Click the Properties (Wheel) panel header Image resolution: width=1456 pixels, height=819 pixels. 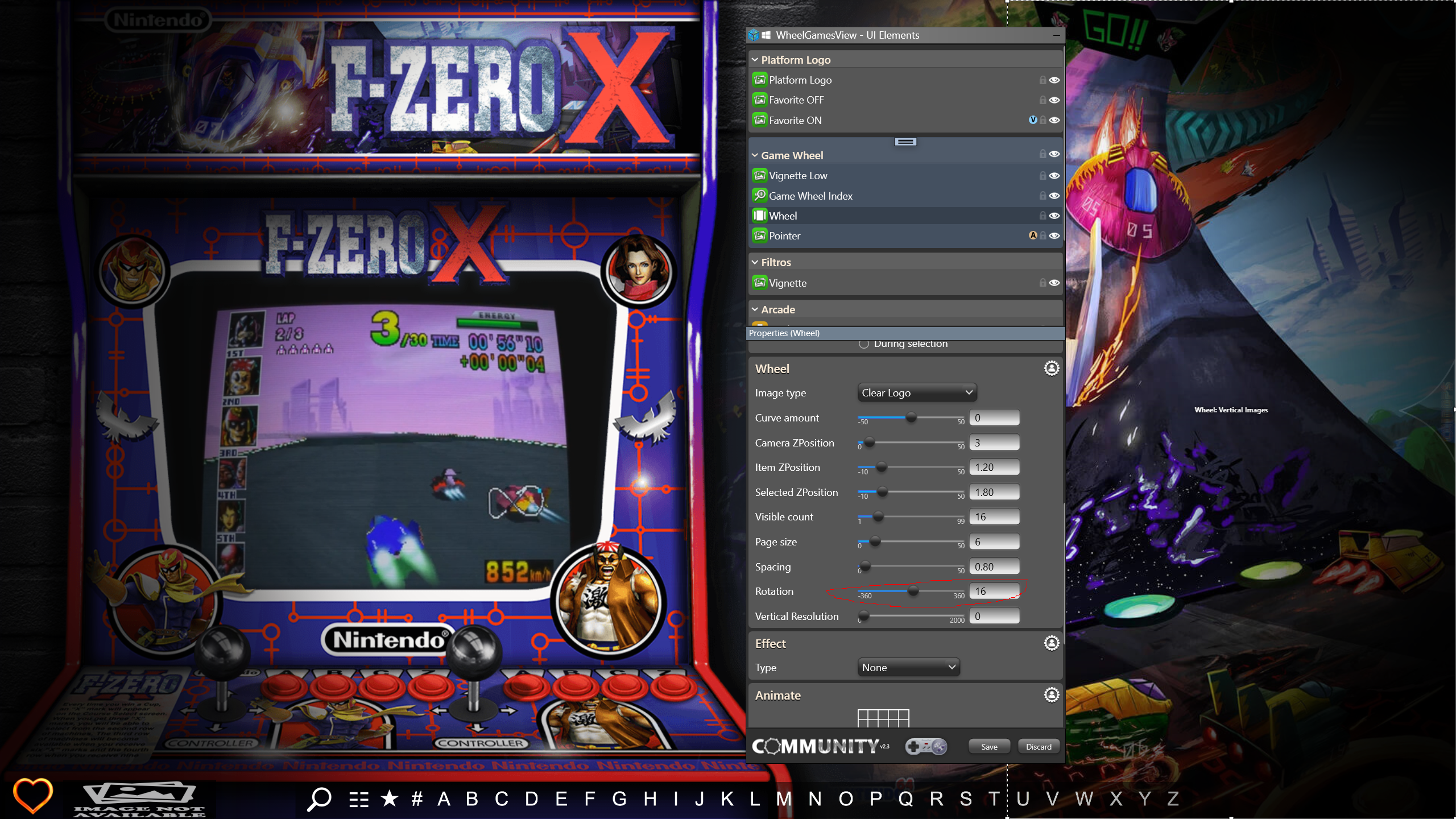click(905, 333)
